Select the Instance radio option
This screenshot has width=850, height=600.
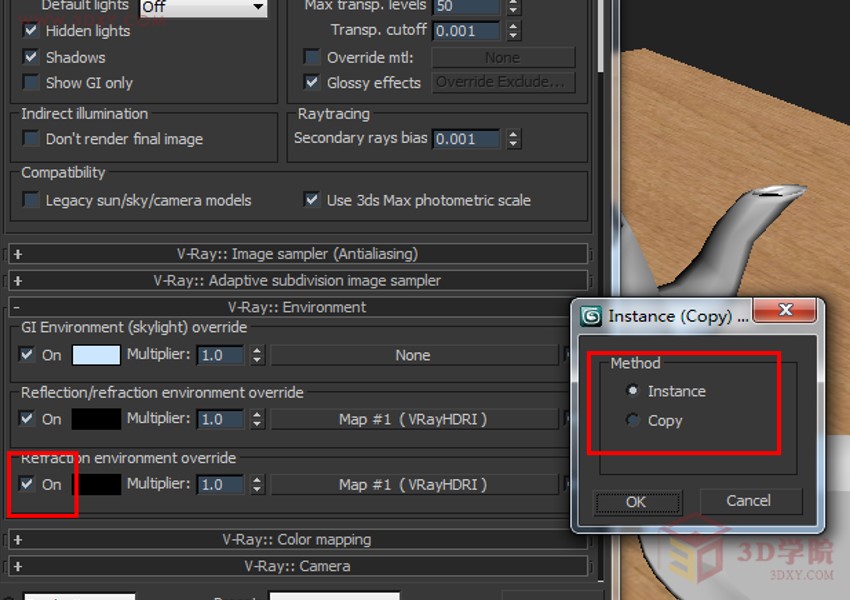(x=632, y=390)
